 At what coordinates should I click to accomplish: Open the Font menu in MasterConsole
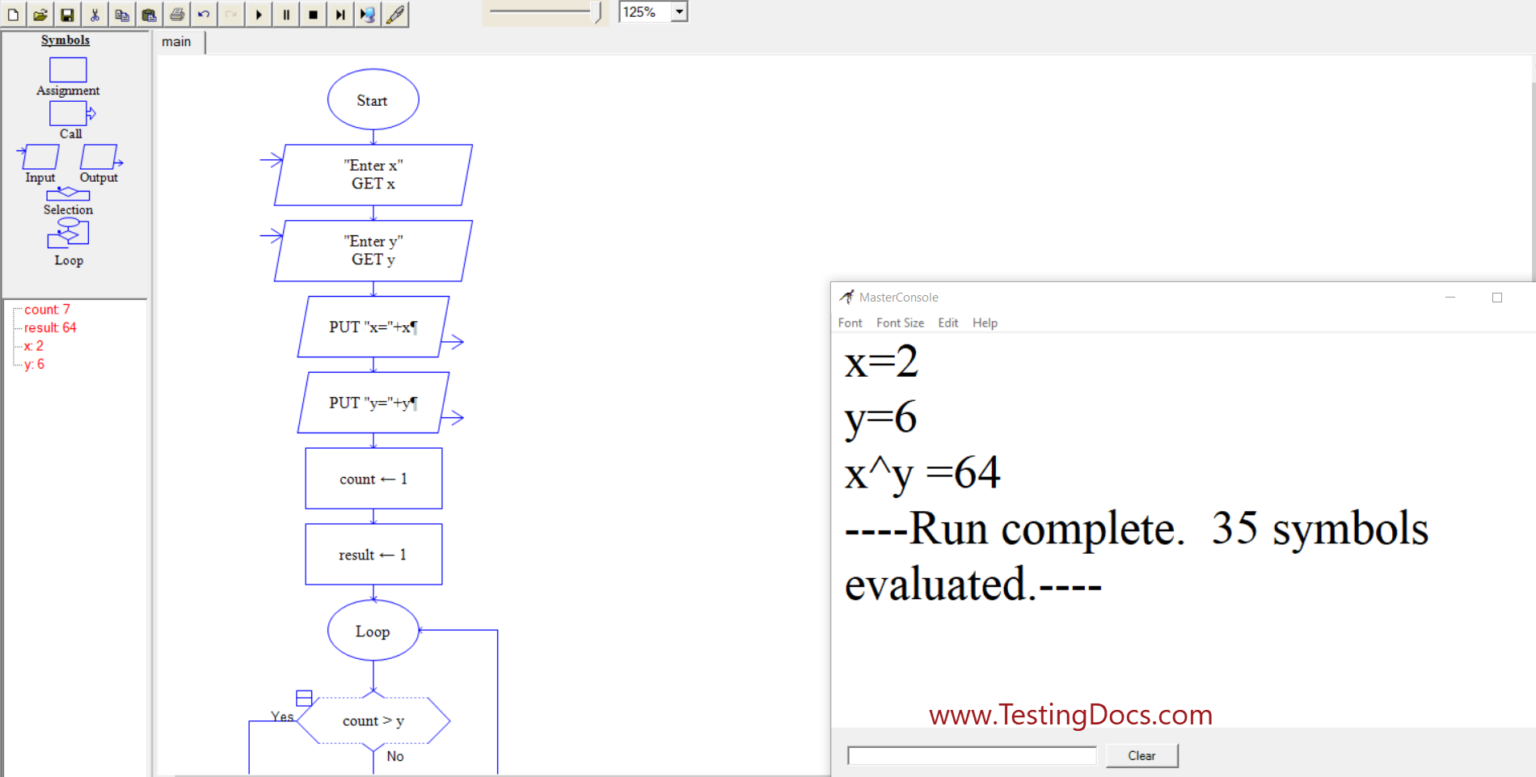(850, 323)
